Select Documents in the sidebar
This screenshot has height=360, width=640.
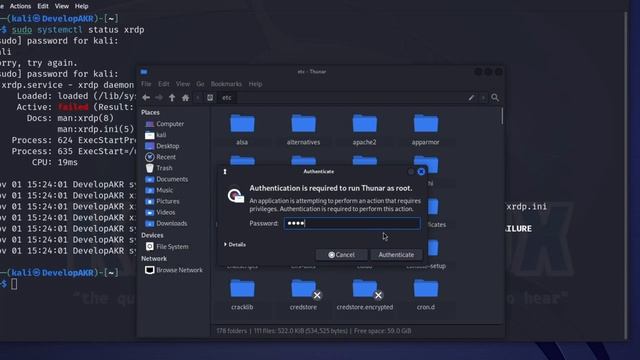tap(167, 179)
